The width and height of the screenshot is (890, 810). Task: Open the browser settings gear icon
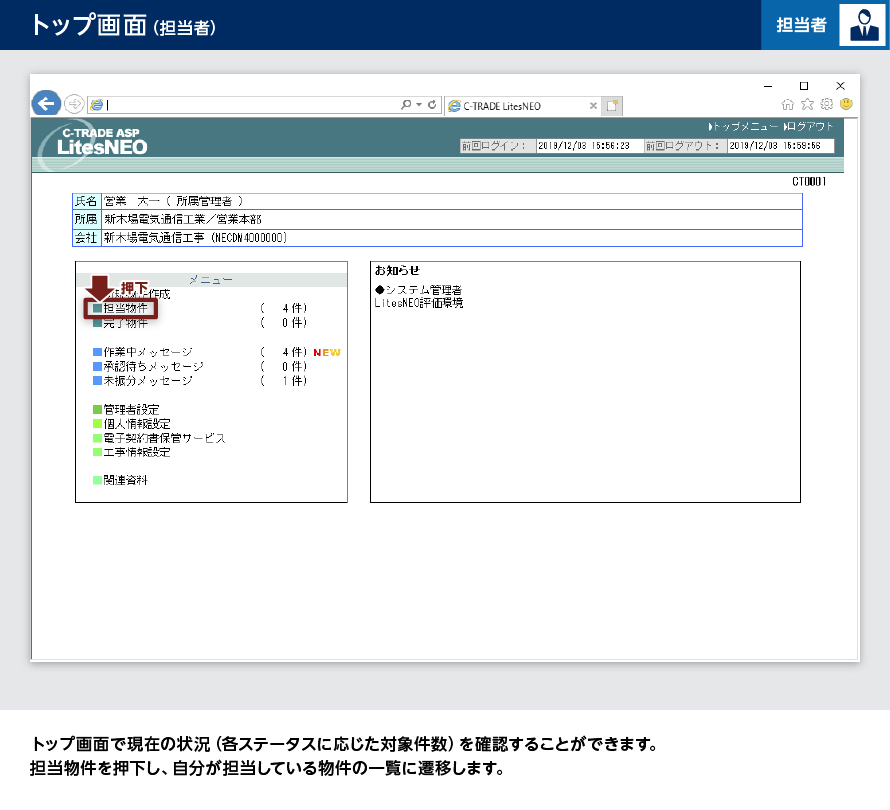point(826,104)
